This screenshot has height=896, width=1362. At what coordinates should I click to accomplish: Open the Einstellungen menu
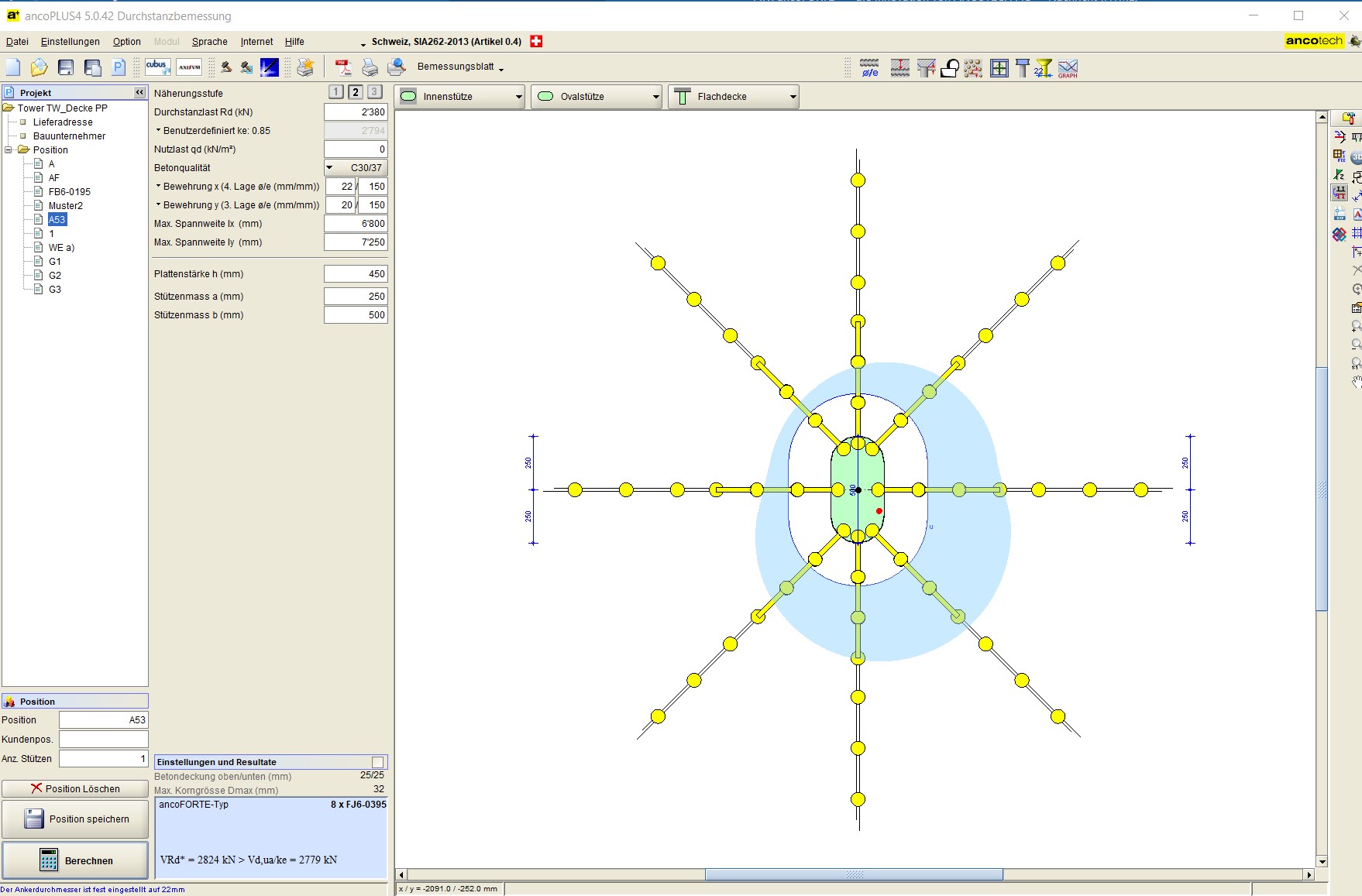point(70,42)
